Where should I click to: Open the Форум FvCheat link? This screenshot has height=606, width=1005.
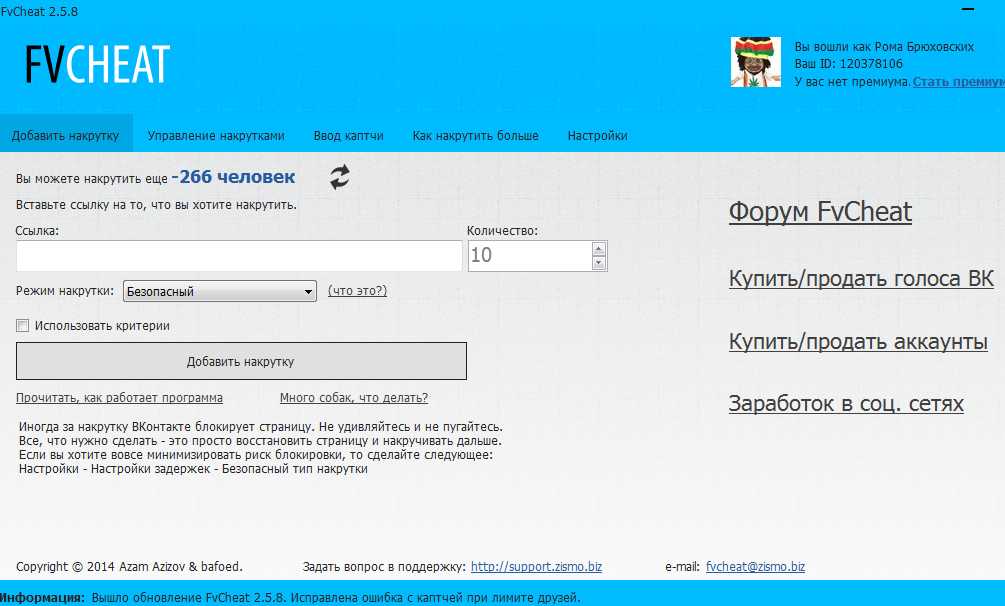(820, 212)
